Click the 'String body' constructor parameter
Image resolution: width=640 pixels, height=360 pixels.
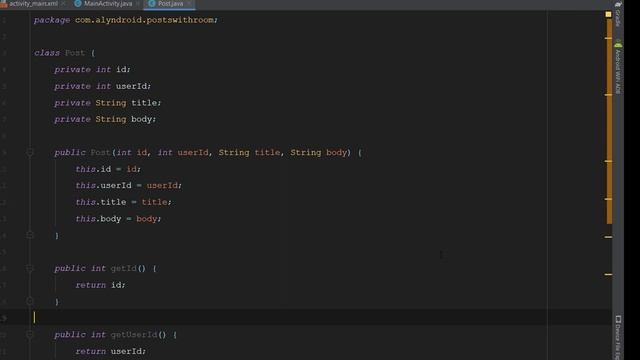[x=318, y=153]
